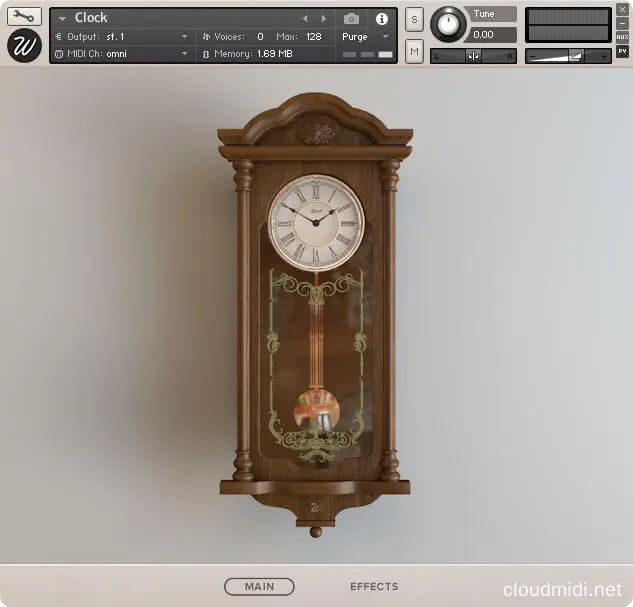Click the Tune knob

pos(448,24)
